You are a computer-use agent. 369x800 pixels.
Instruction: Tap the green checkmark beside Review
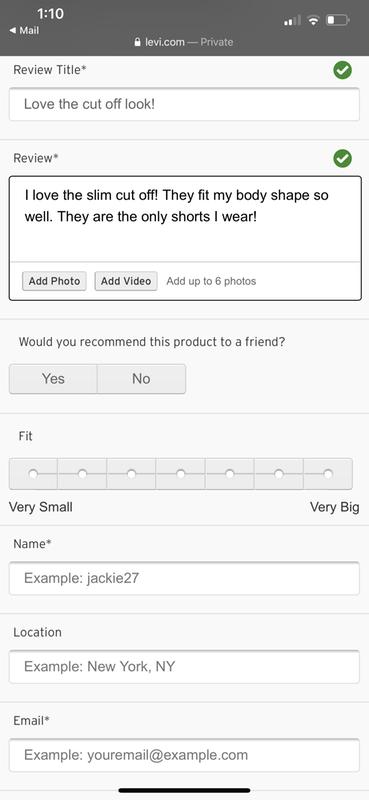[342, 159]
